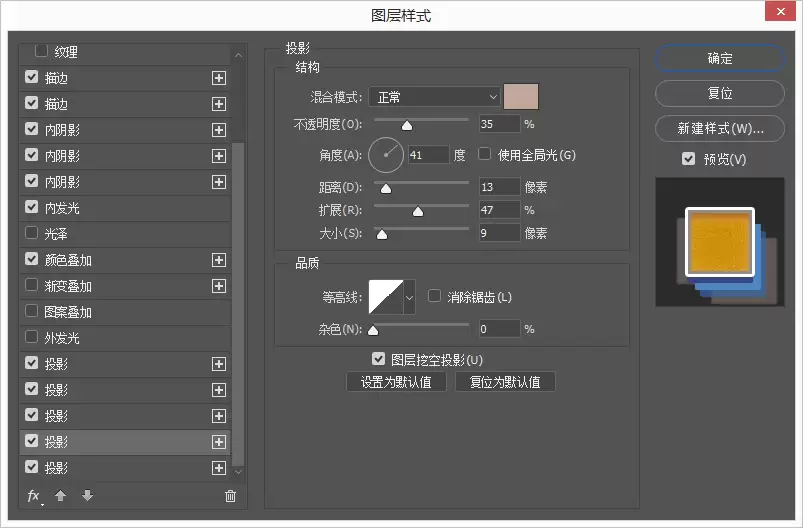
Task: Click plus icon on first 内阴影 row
Action: pos(219,130)
